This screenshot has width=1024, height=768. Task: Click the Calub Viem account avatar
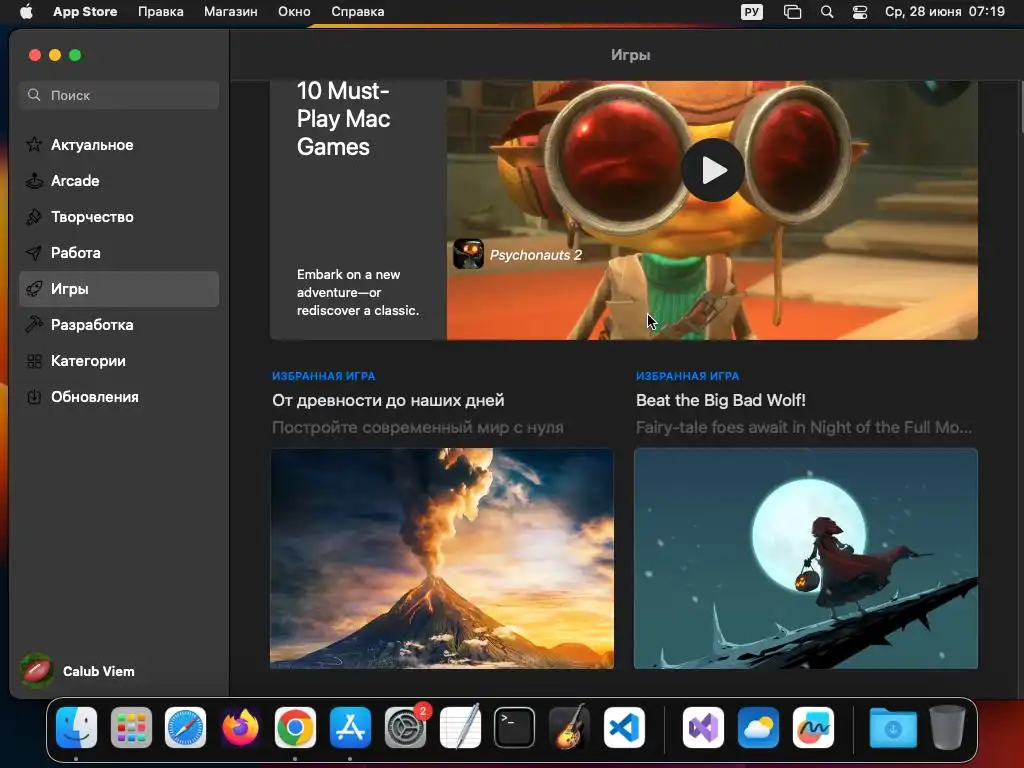[37, 671]
